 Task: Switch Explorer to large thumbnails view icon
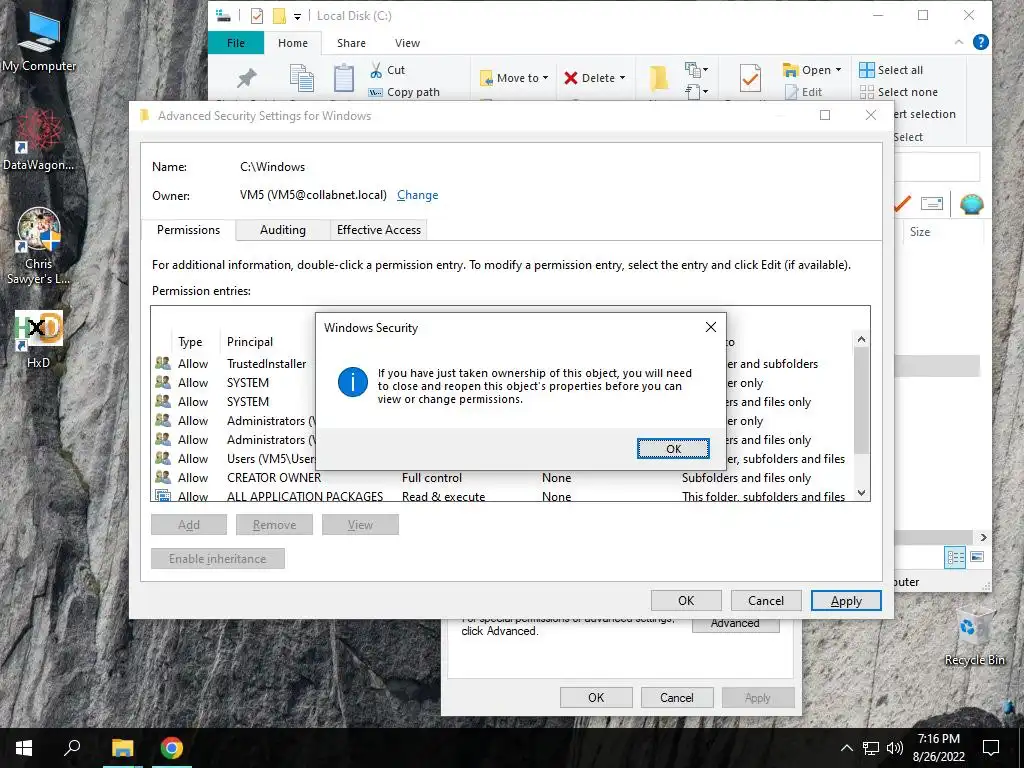coord(977,557)
